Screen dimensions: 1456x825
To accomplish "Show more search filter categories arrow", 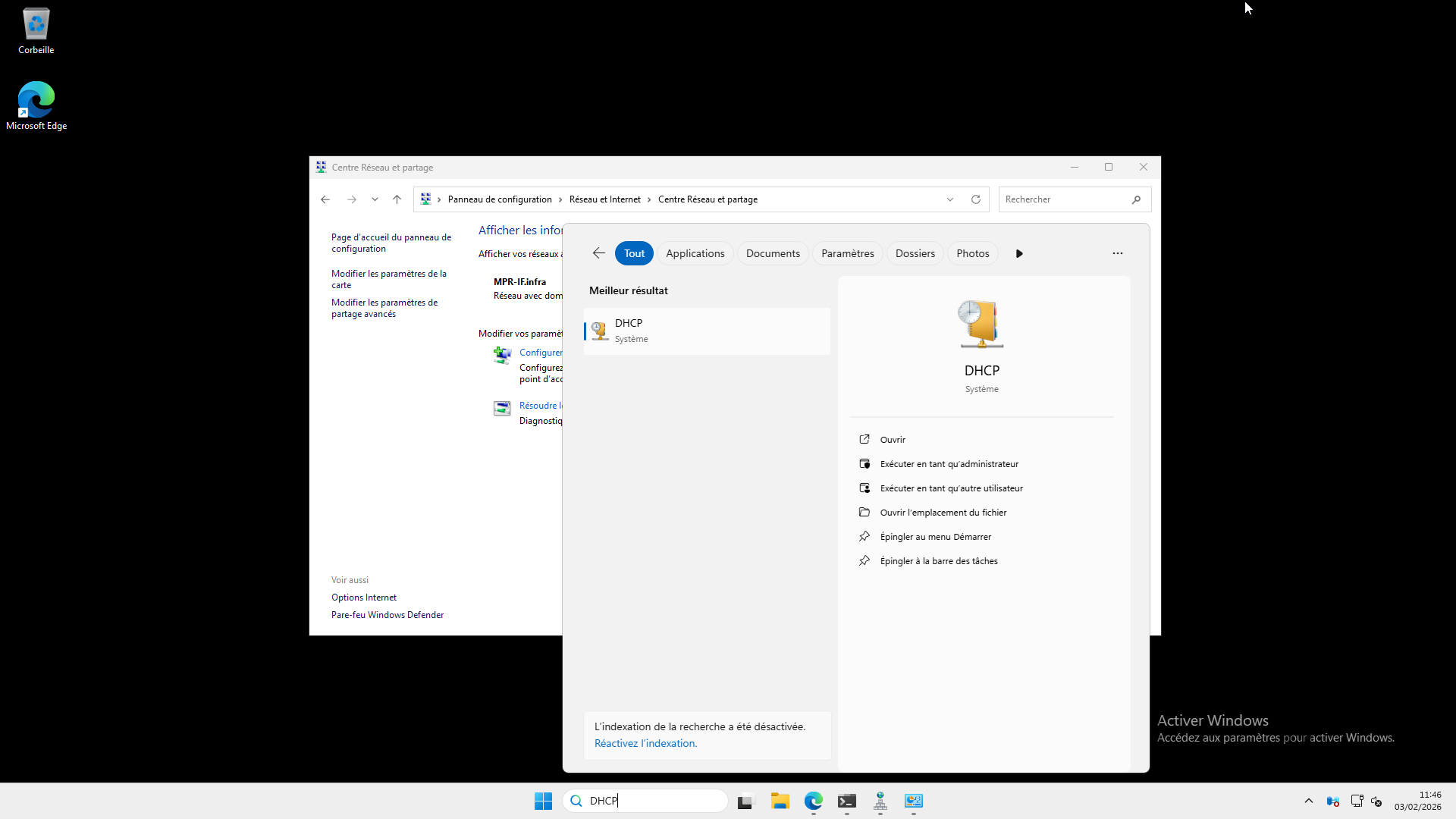I will [x=1019, y=253].
